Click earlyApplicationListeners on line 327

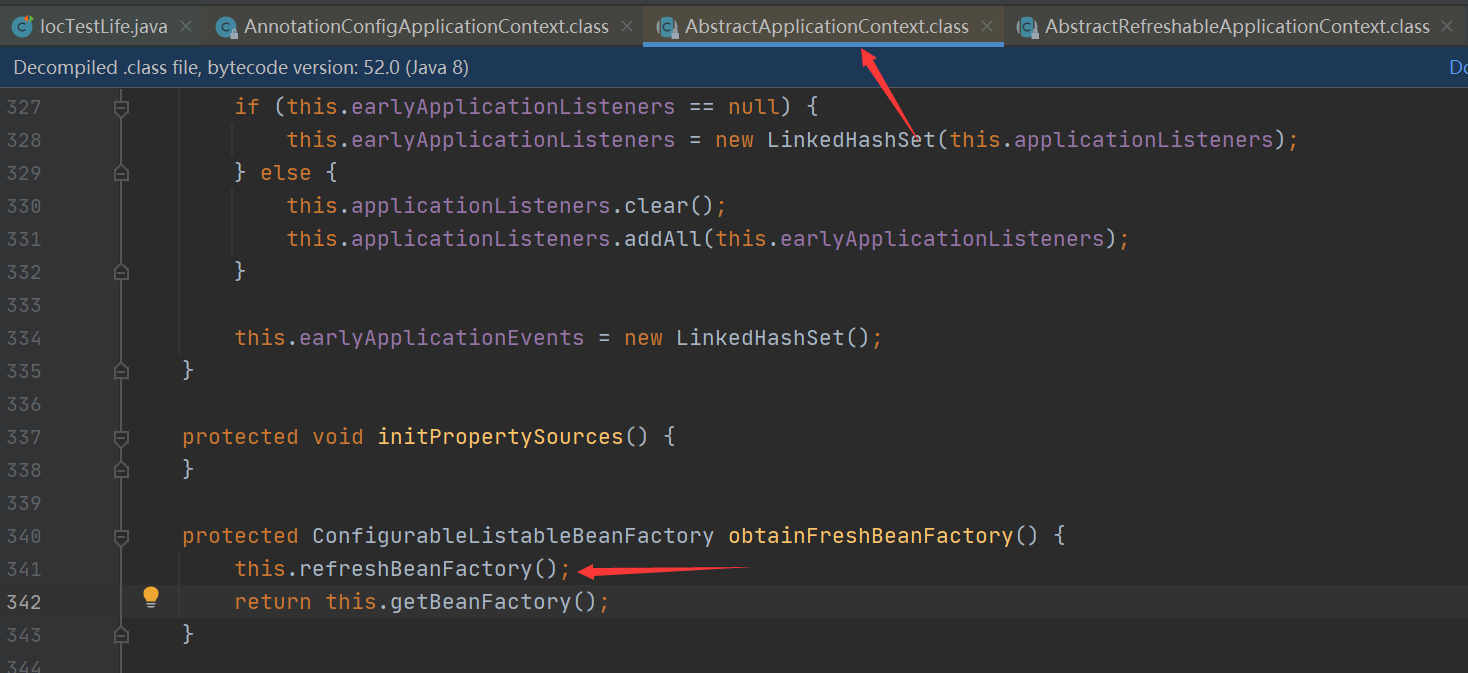pyautogui.click(x=513, y=107)
